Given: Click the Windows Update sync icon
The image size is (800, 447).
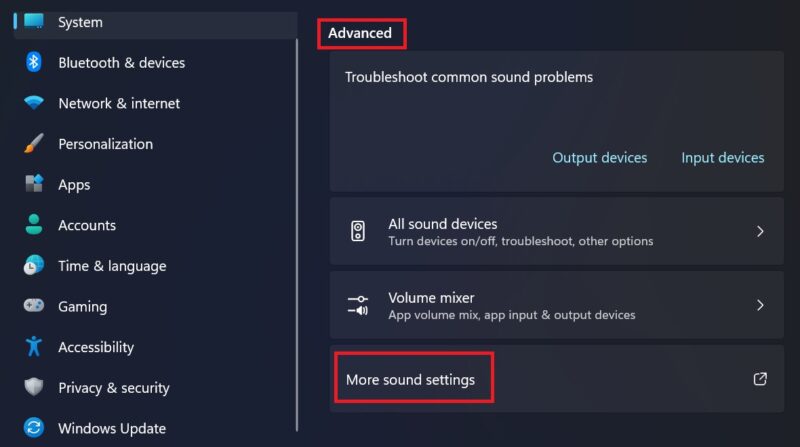Looking at the screenshot, I should coord(34,428).
